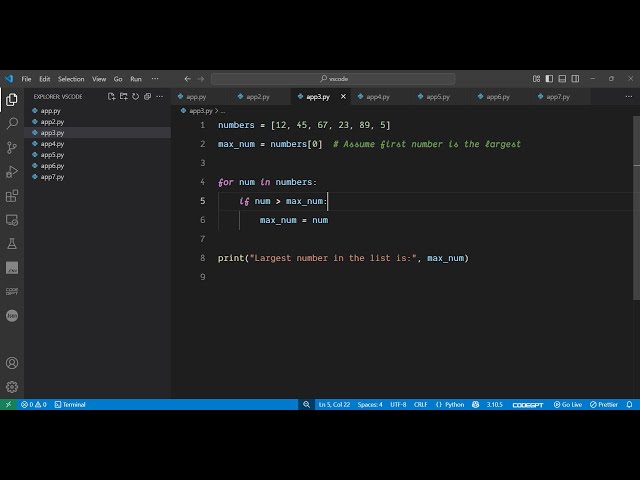Open the Explorer view in activity bar

pos(12,99)
